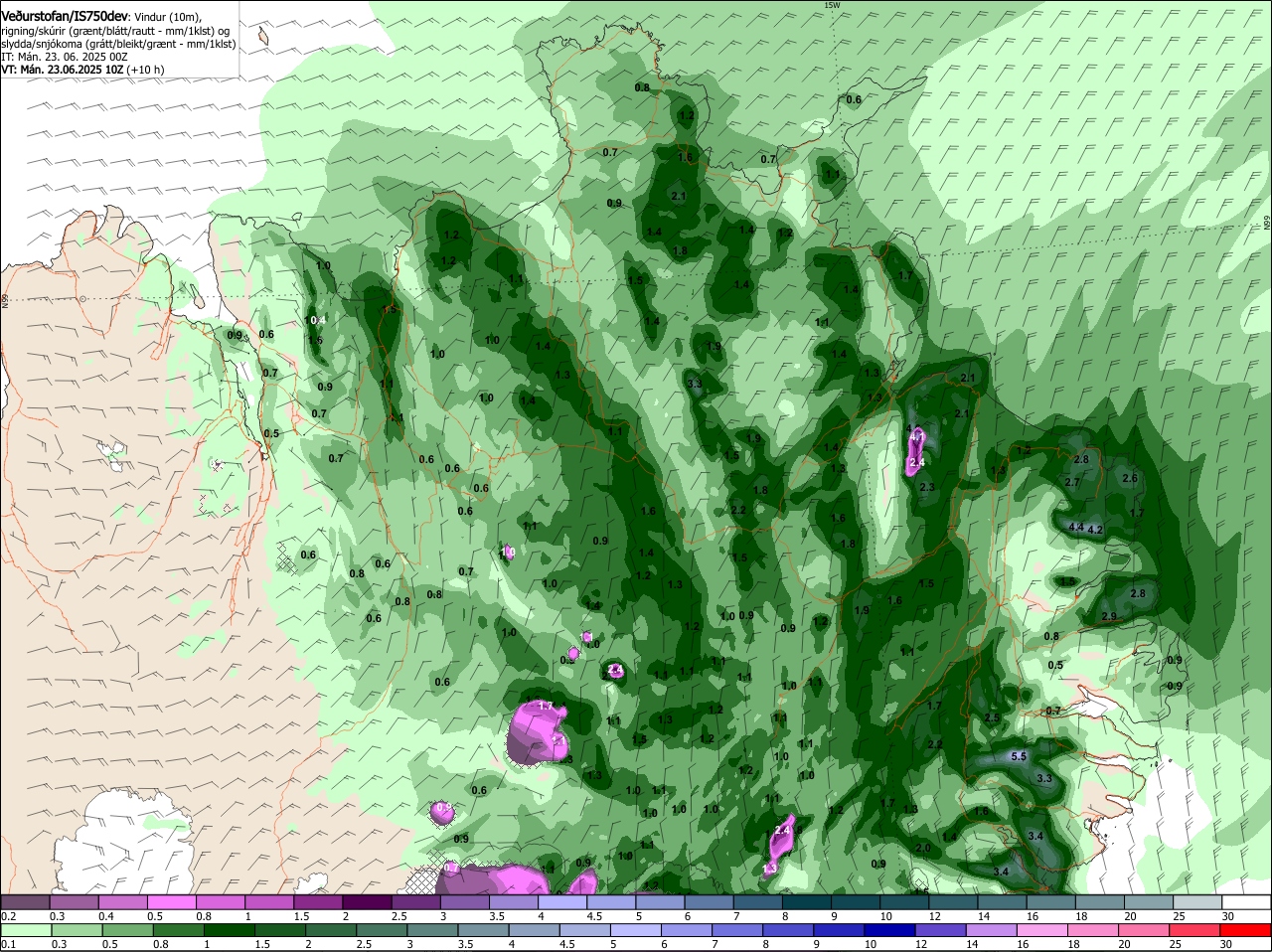Click the 2.6 precipitation value on the map
This screenshot has height=952, width=1272.
pos(1130,478)
